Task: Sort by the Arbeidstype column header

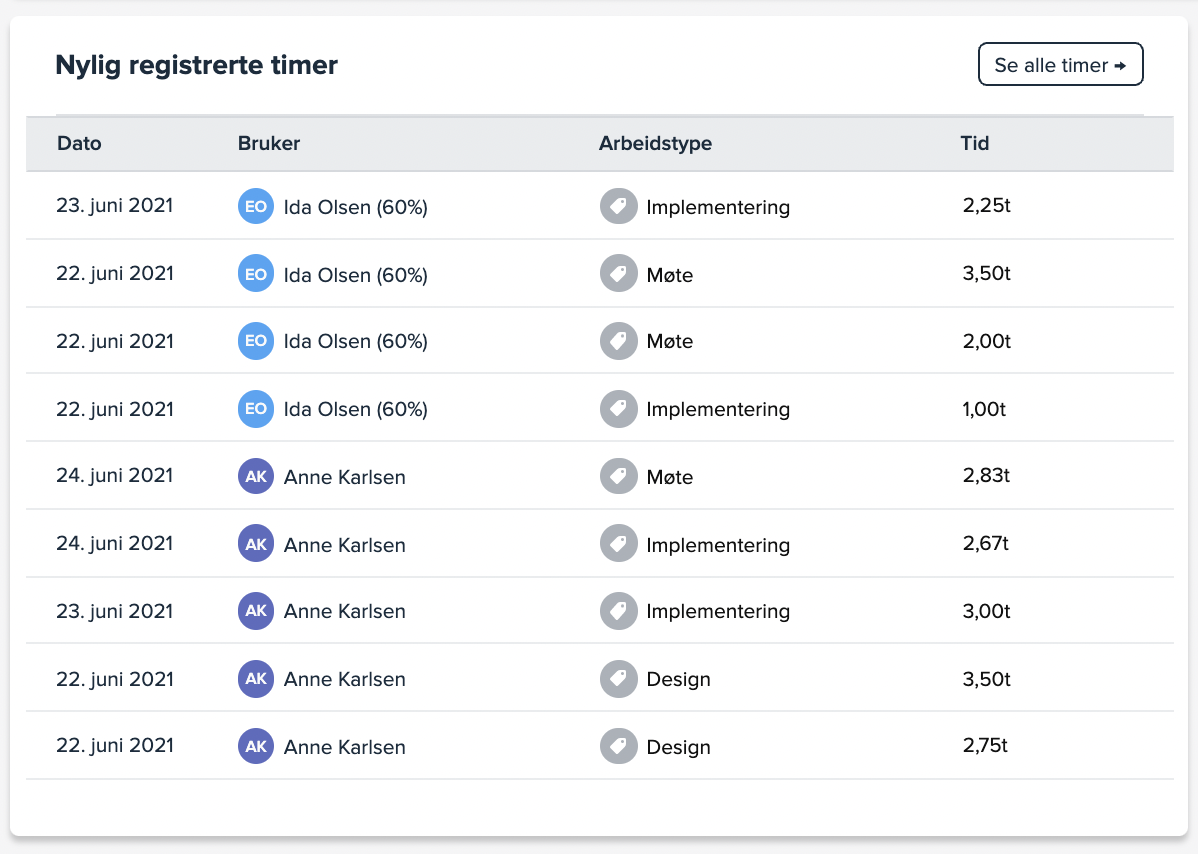Action: tap(655, 143)
